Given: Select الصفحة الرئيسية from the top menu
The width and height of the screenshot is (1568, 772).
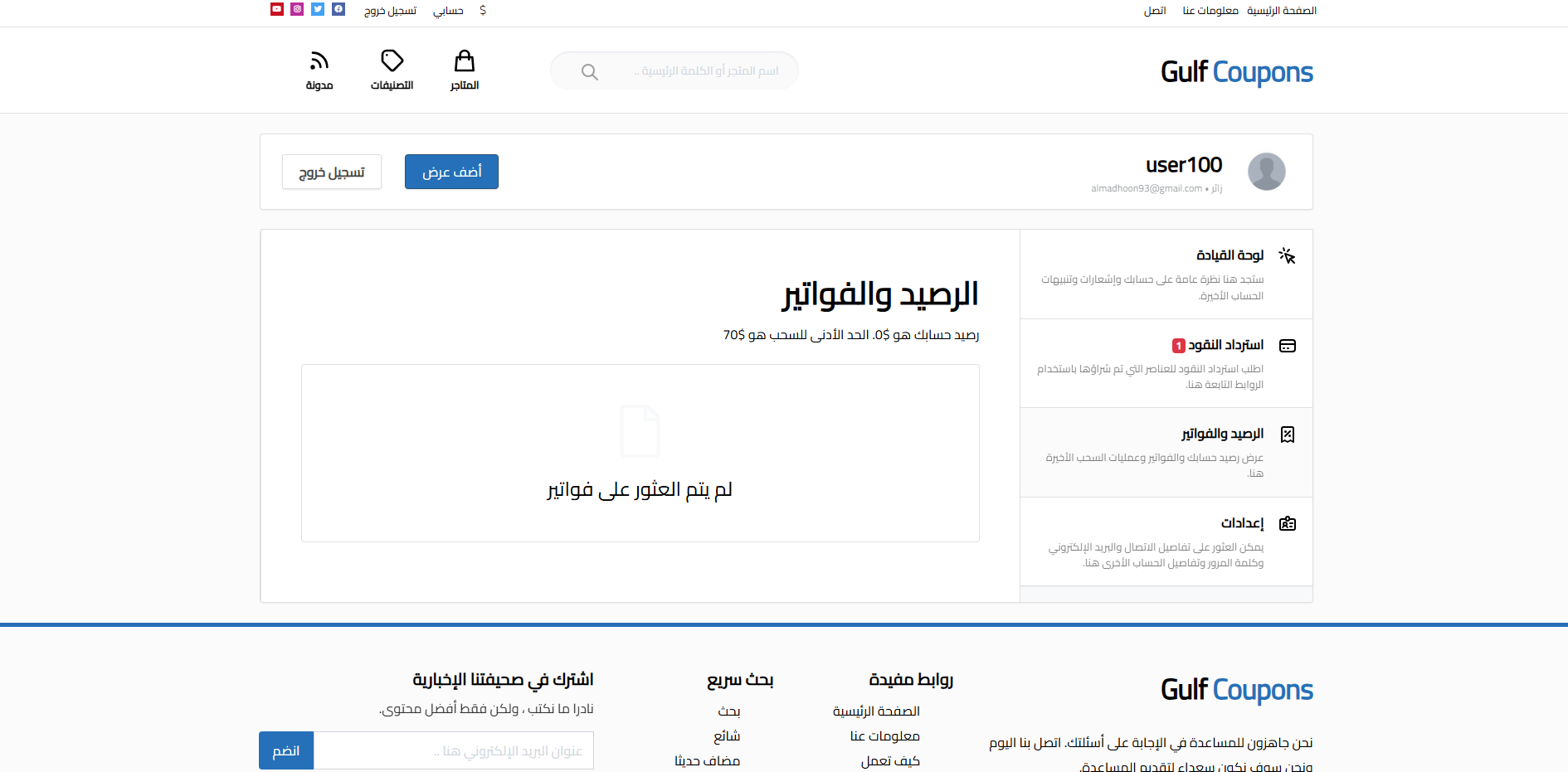Looking at the screenshot, I should [1281, 10].
